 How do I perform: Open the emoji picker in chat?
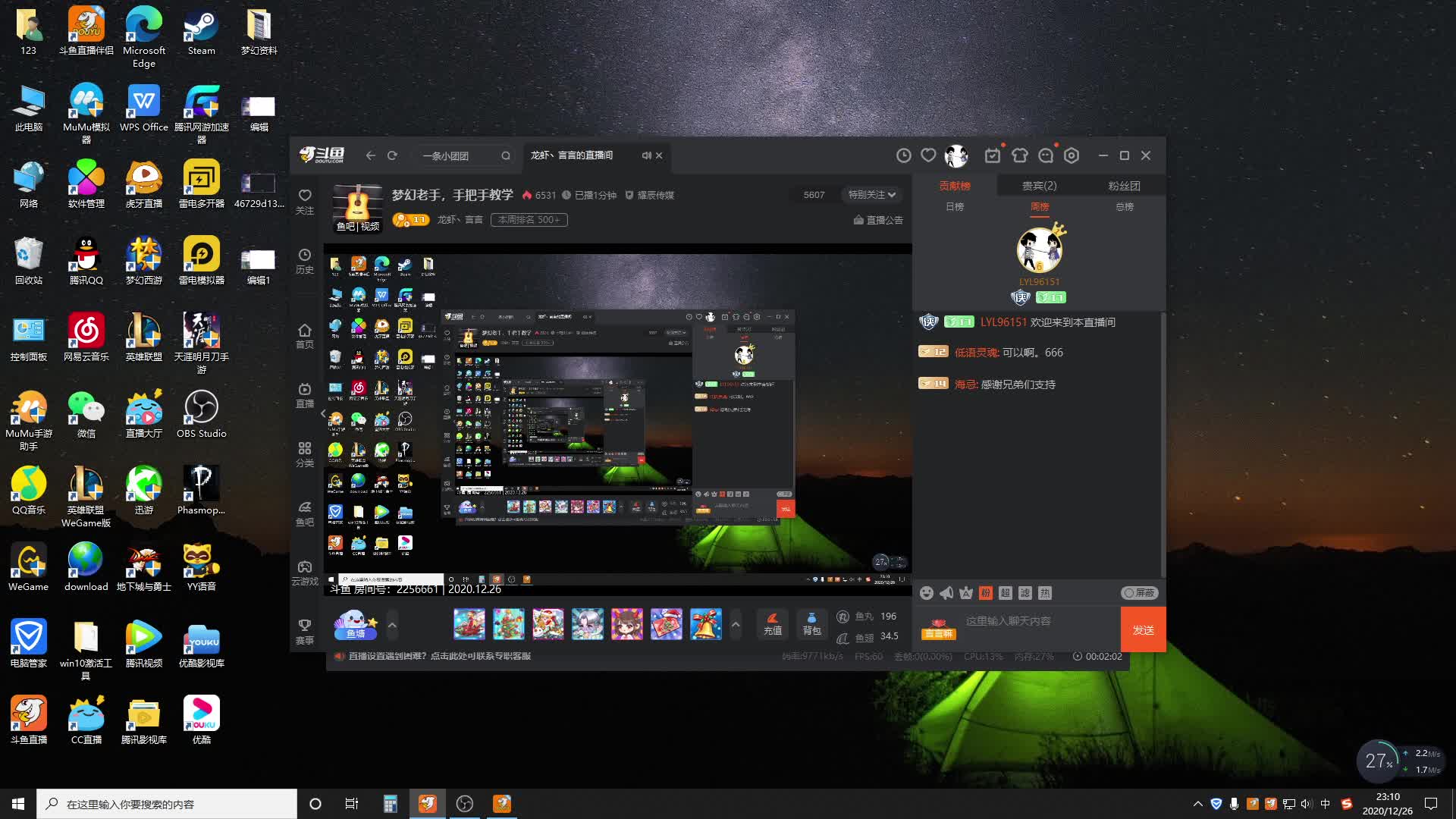point(926,593)
